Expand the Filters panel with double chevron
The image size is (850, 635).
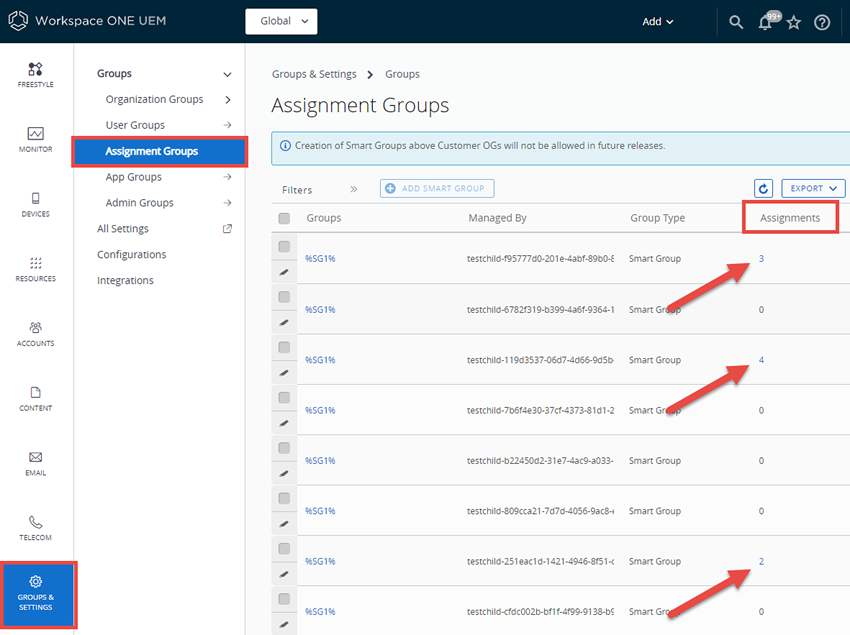pos(353,189)
